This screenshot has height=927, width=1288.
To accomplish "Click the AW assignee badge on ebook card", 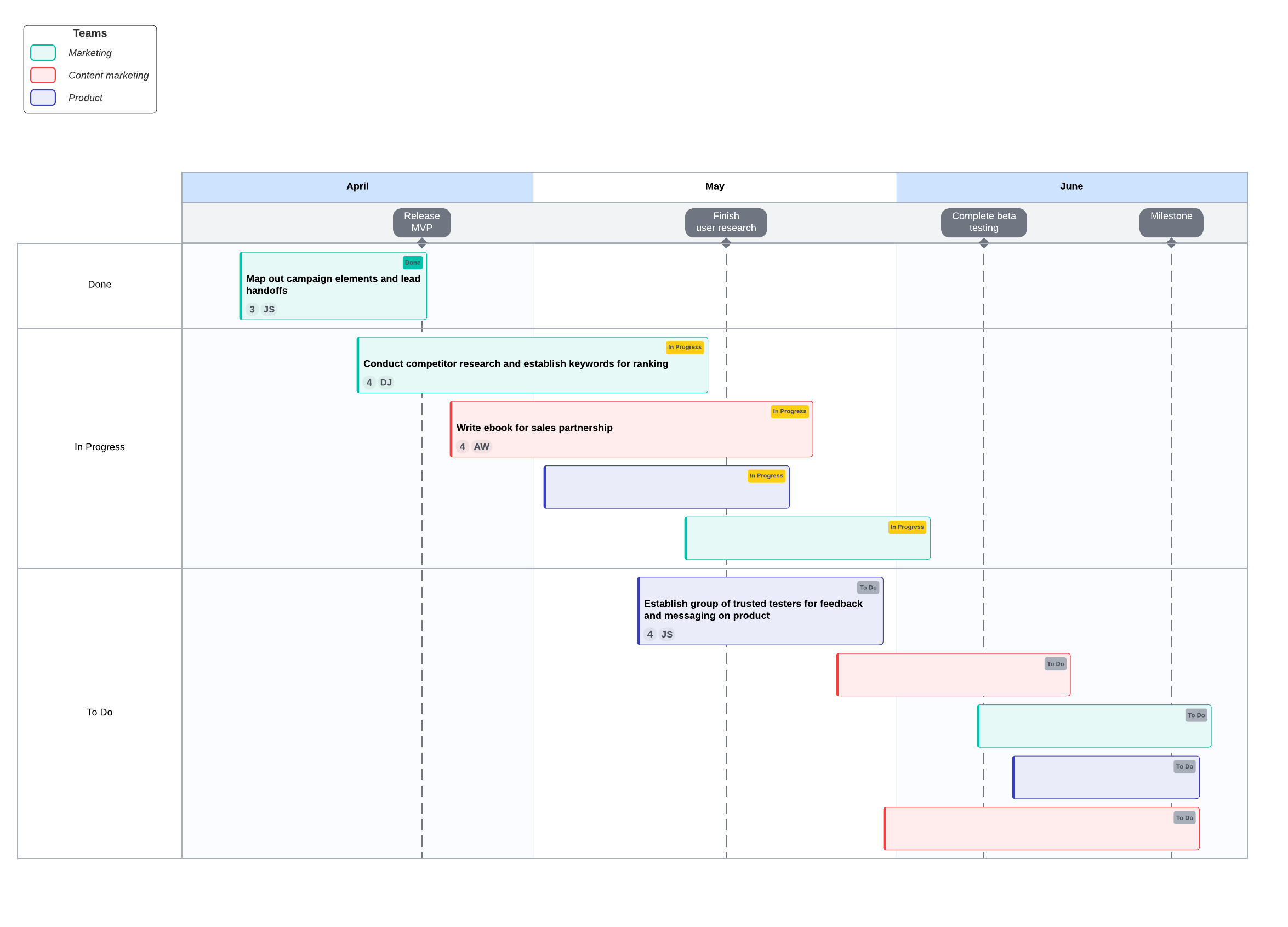I will pyautogui.click(x=481, y=447).
